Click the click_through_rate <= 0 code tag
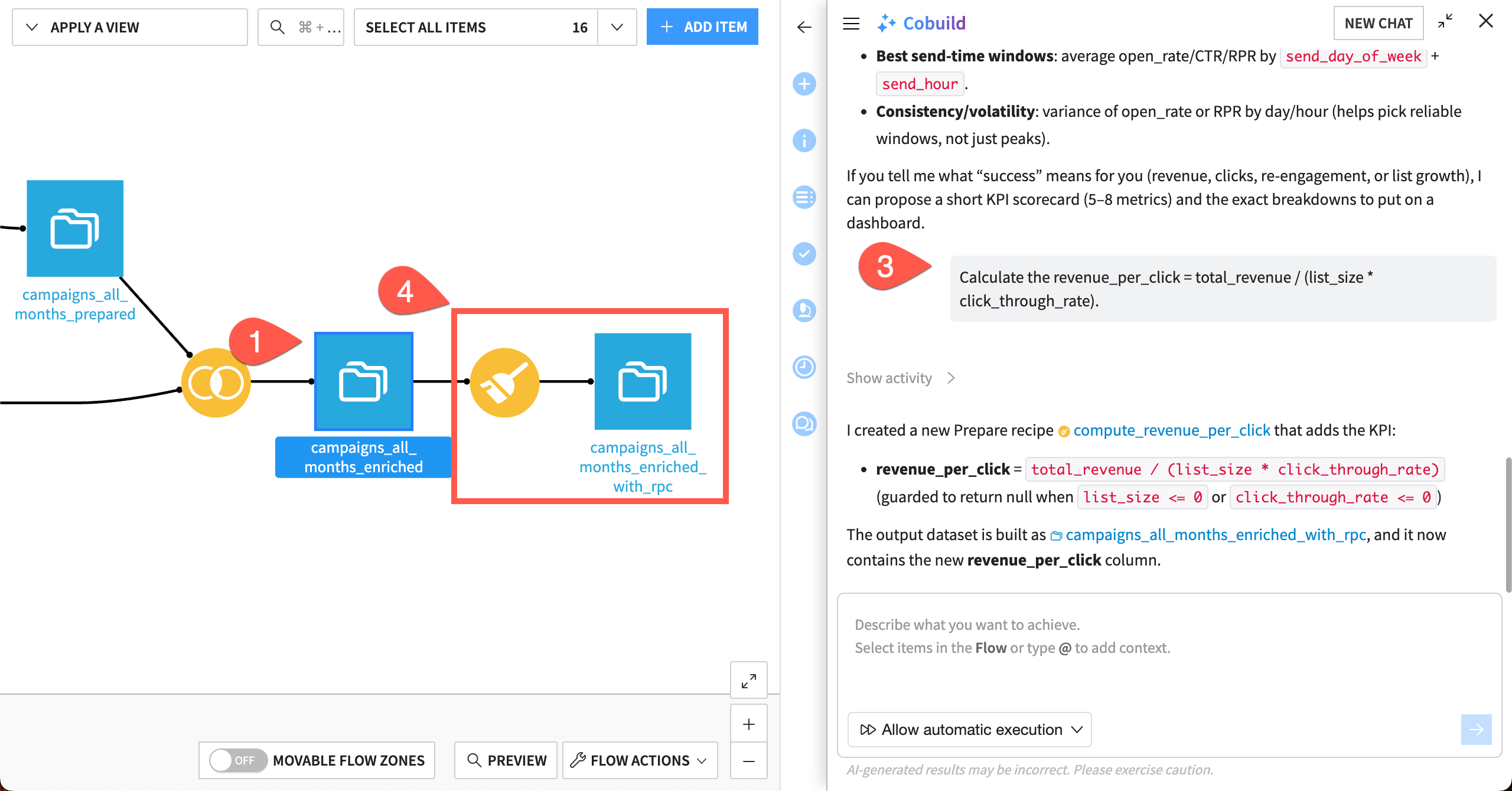The image size is (1512, 791). click(x=1333, y=497)
